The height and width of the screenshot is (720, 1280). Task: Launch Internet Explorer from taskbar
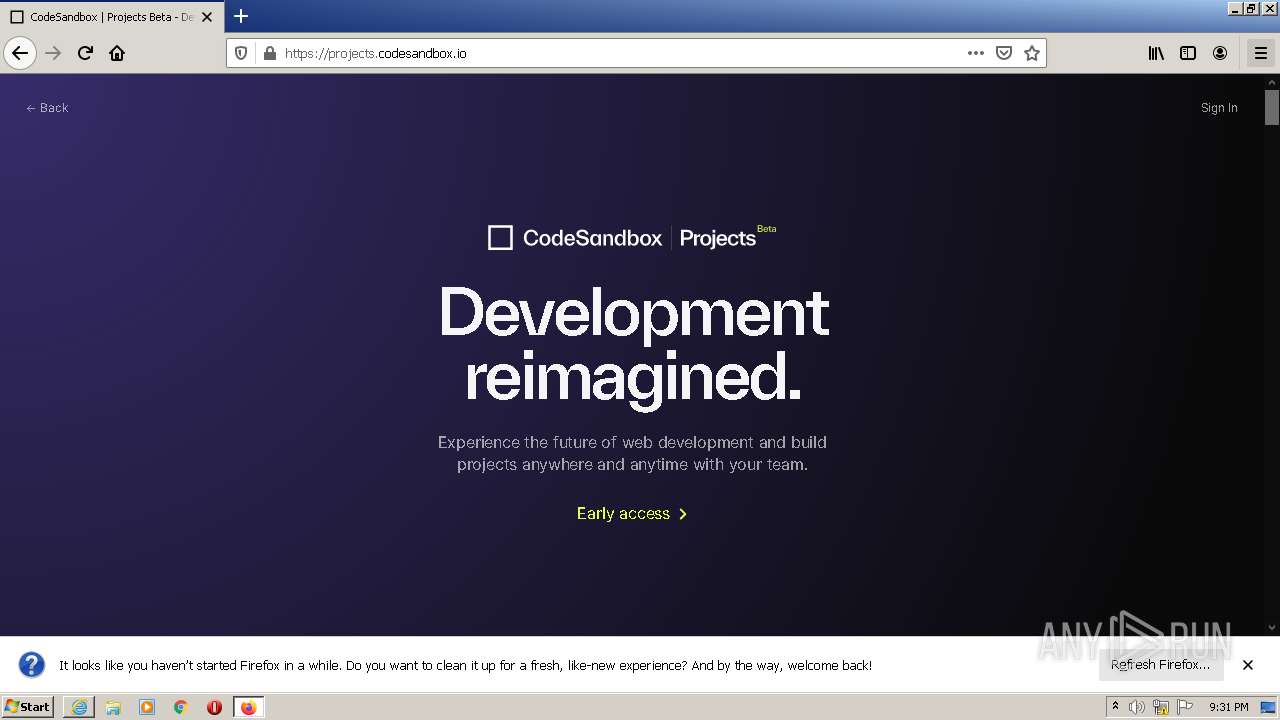pyautogui.click(x=79, y=707)
